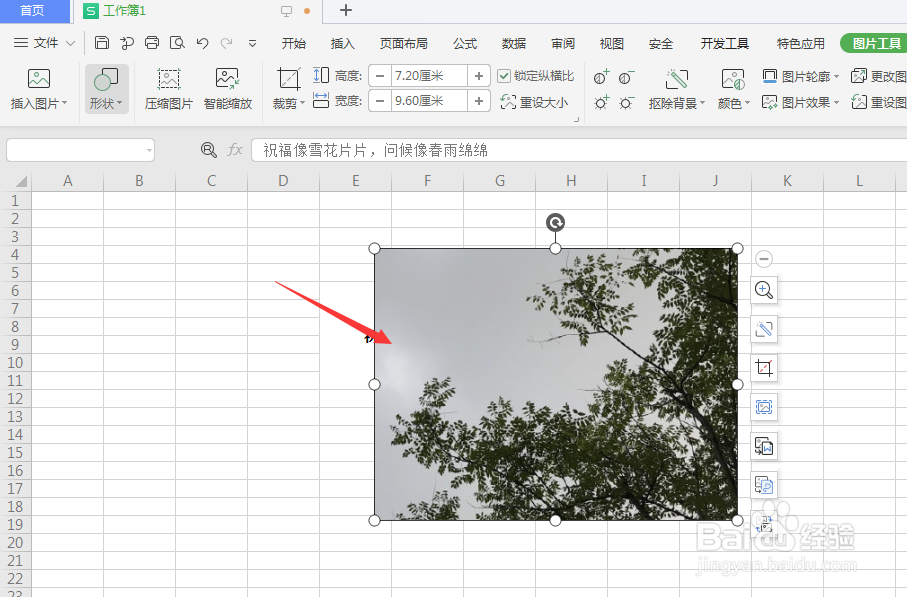Click the width field 9.60厘米
Viewport: 907px width, 597px height.
click(429, 101)
